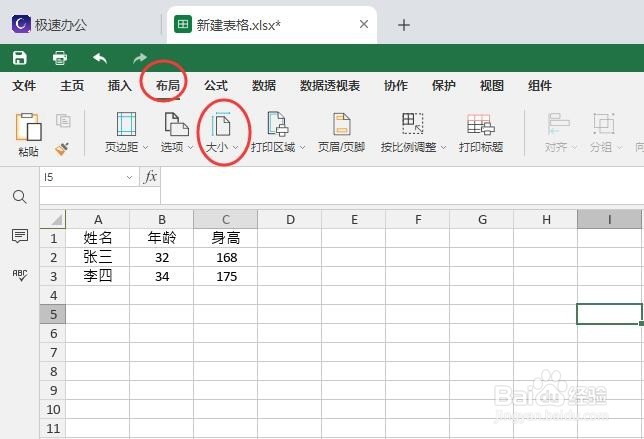Switch to the 布局 tab
Viewport: 644px width, 439px height.
click(168, 85)
